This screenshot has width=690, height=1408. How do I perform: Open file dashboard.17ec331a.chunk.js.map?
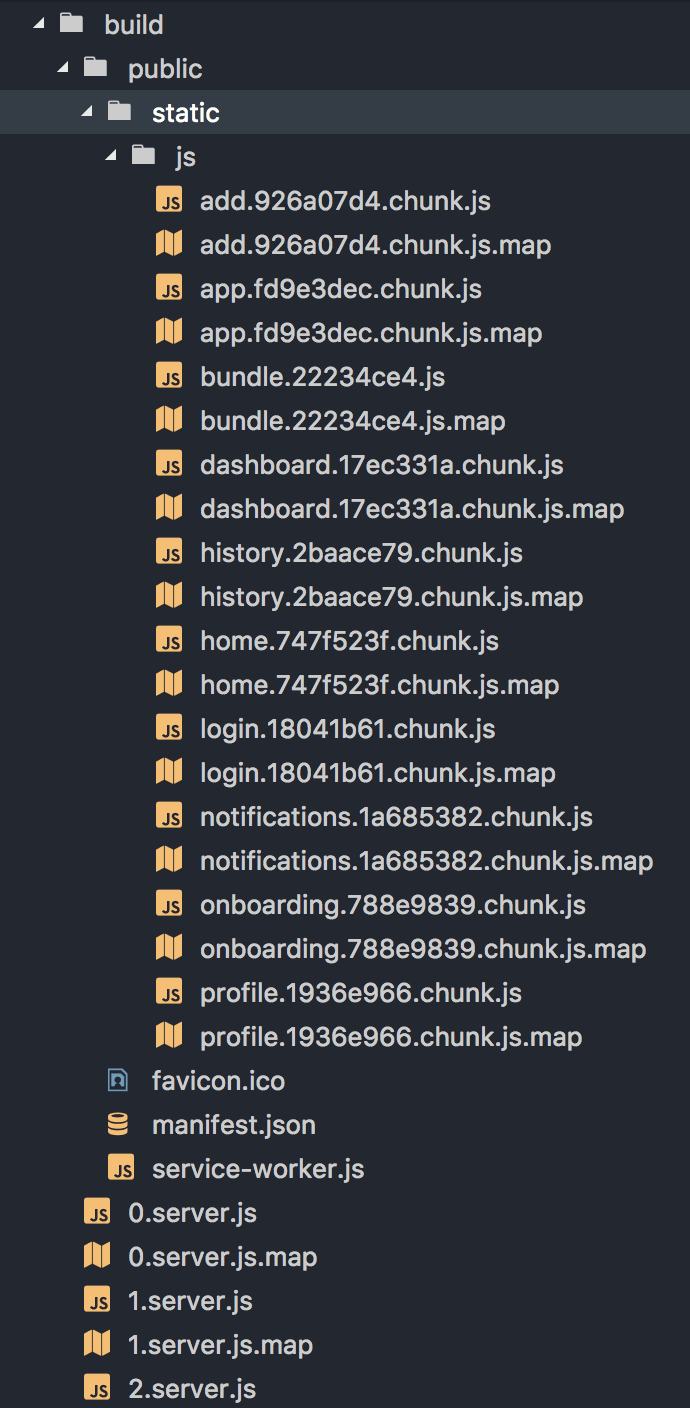[x=412, y=509]
